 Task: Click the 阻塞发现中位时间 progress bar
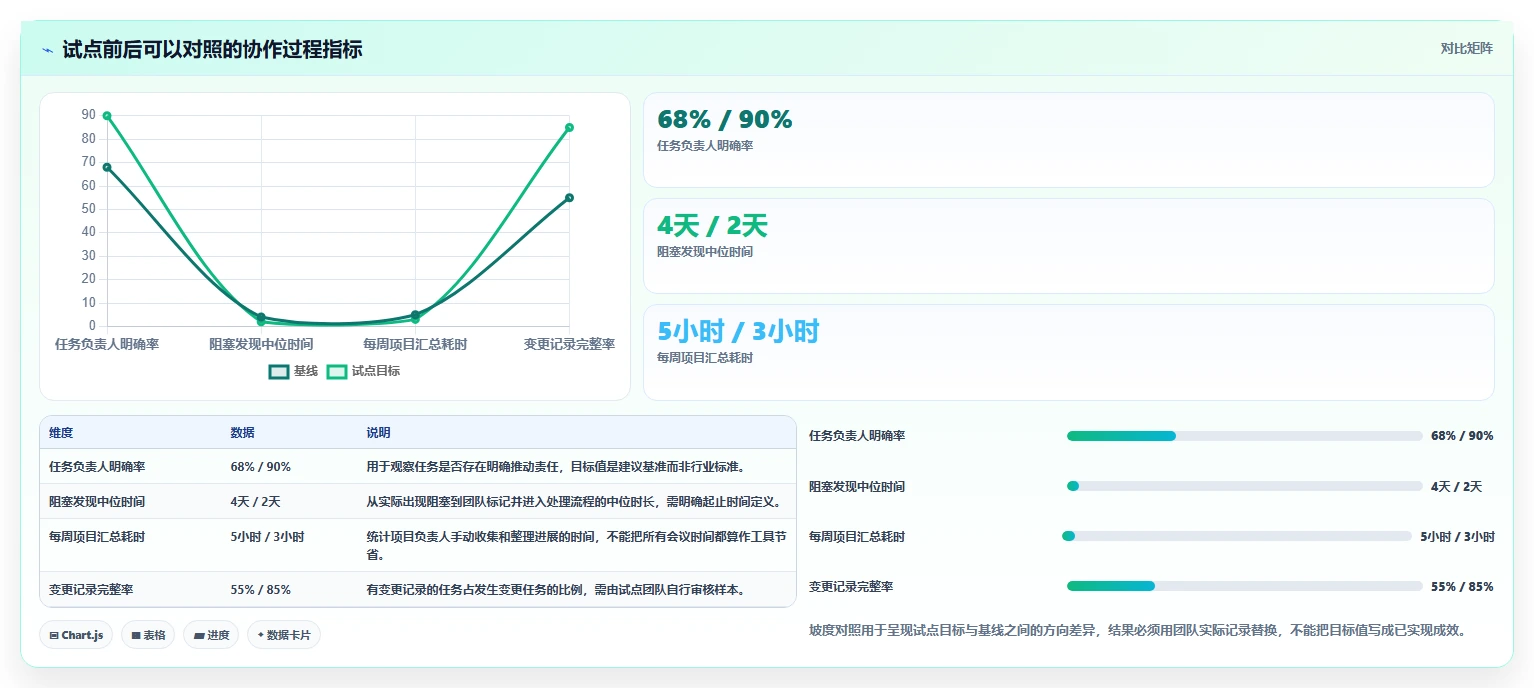pyautogui.click(x=1244, y=486)
